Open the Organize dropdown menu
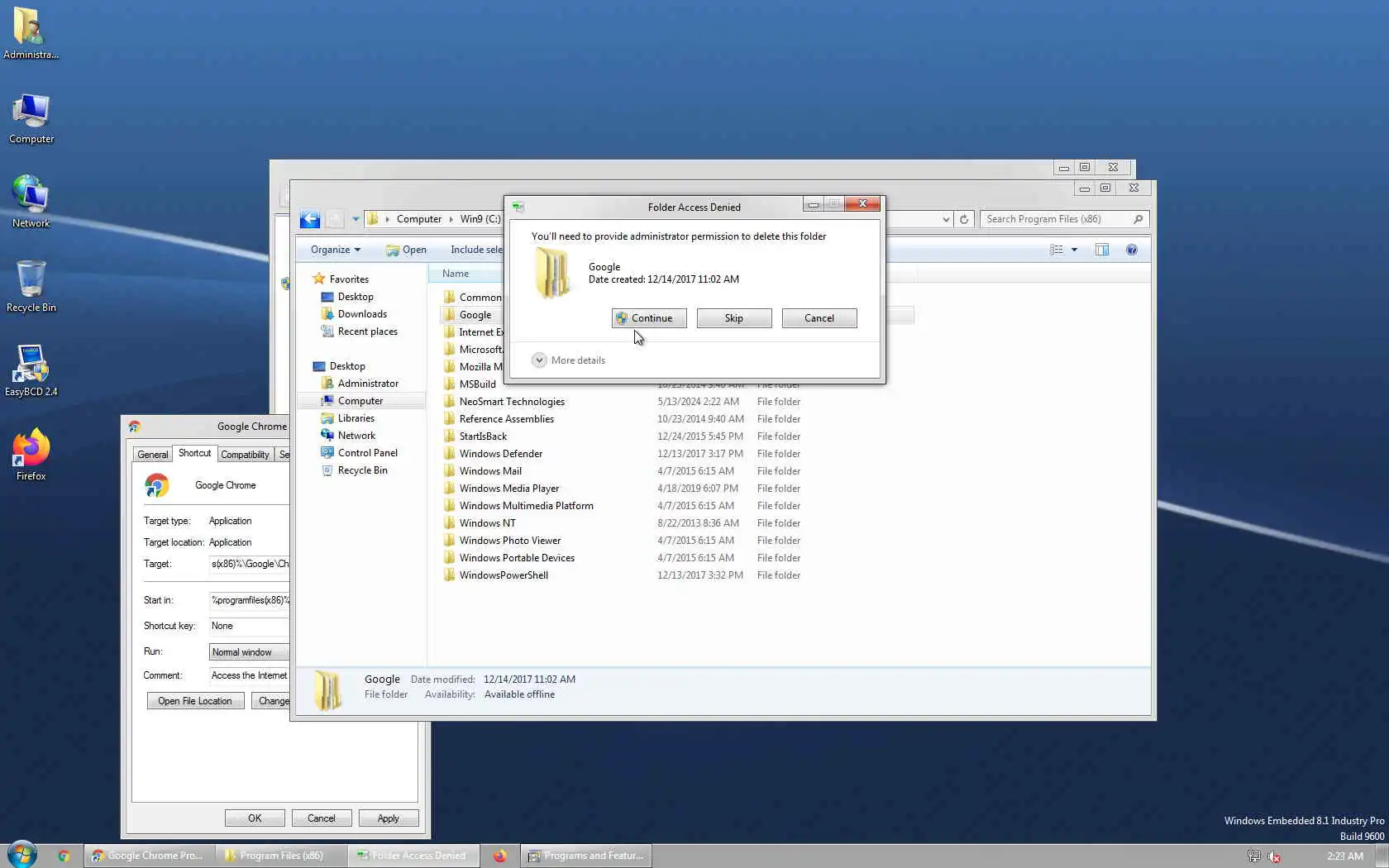This screenshot has height=868, width=1389. (x=335, y=250)
